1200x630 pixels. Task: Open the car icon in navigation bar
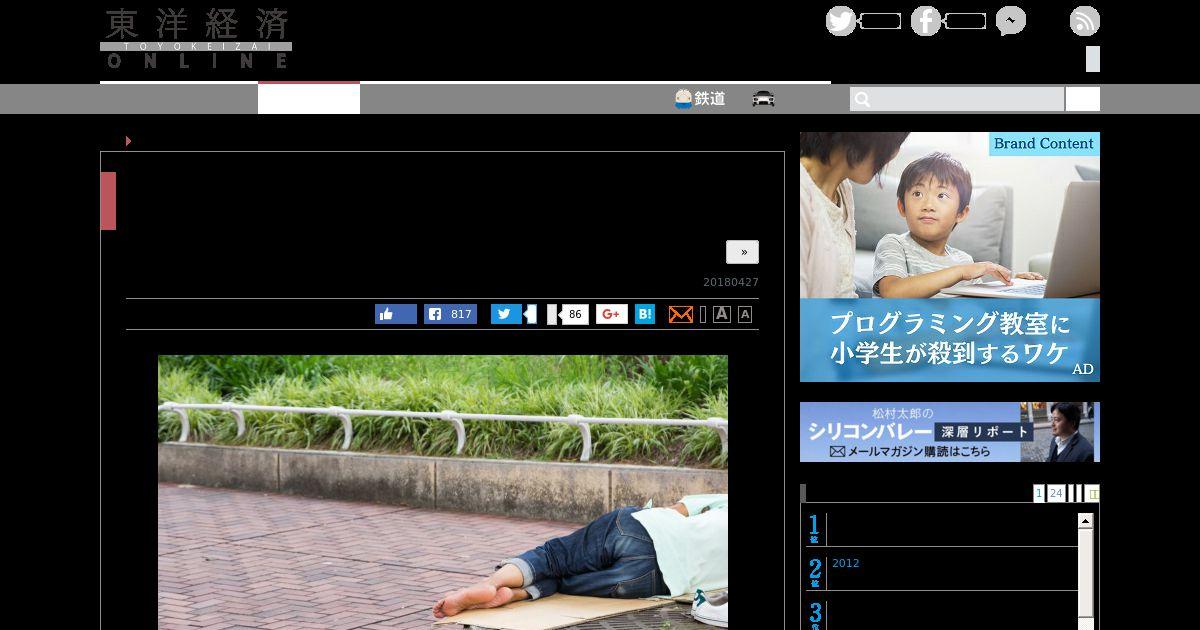764,99
